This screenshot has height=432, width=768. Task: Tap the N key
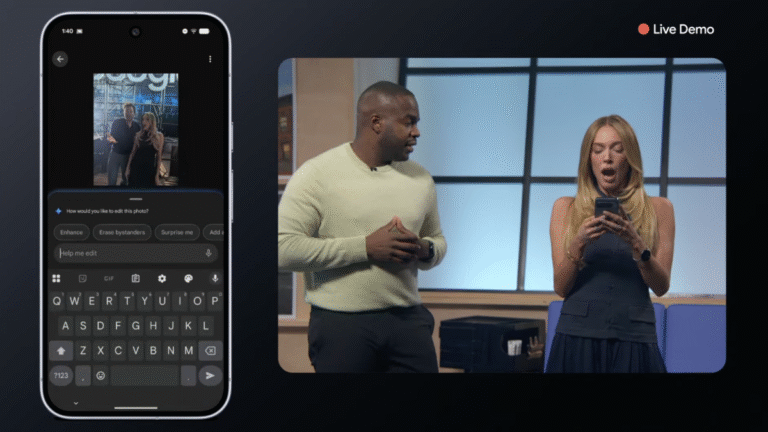pyautogui.click(x=171, y=351)
